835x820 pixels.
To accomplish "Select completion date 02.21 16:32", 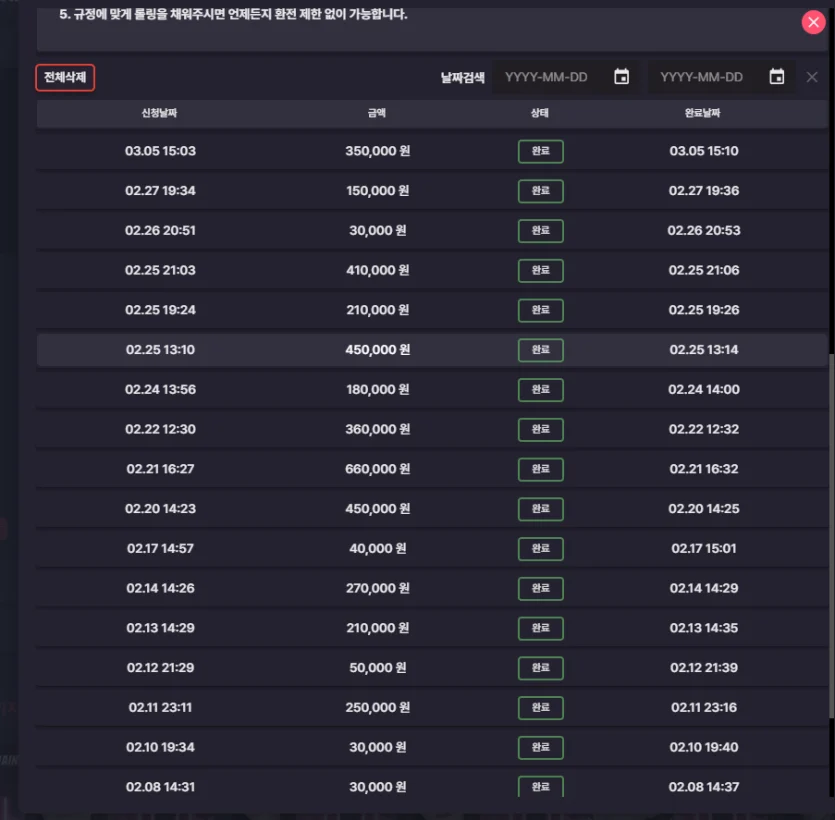I will click(x=703, y=469).
